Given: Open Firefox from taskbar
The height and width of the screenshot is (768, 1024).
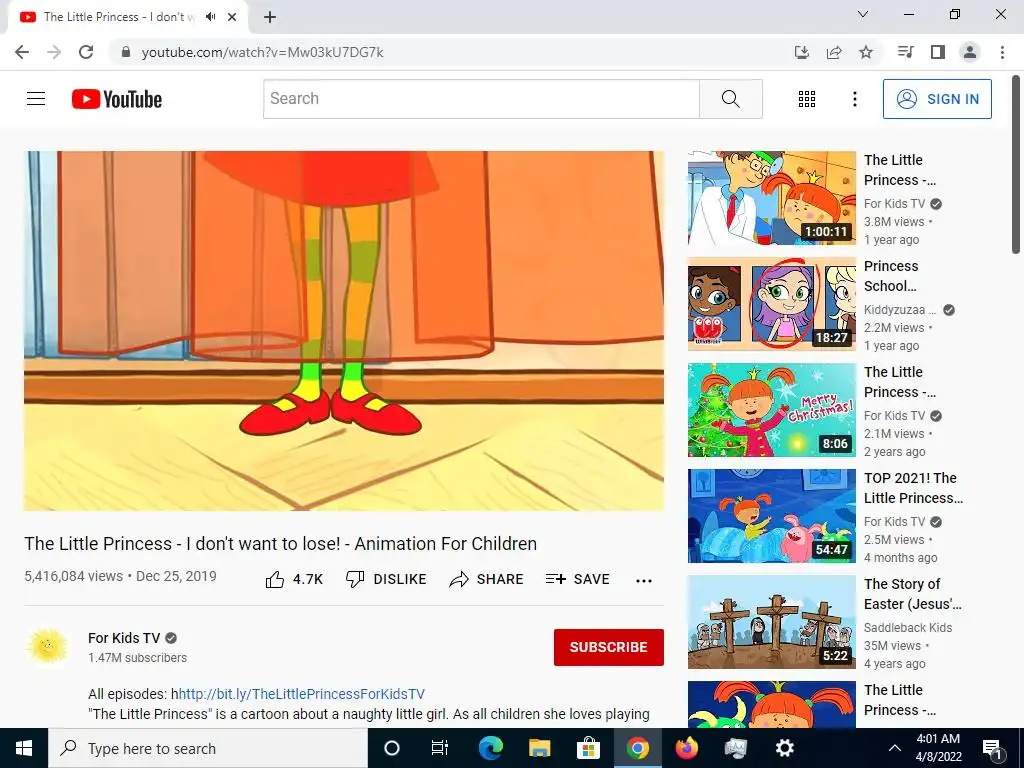Looking at the screenshot, I should click(x=686, y=748).
